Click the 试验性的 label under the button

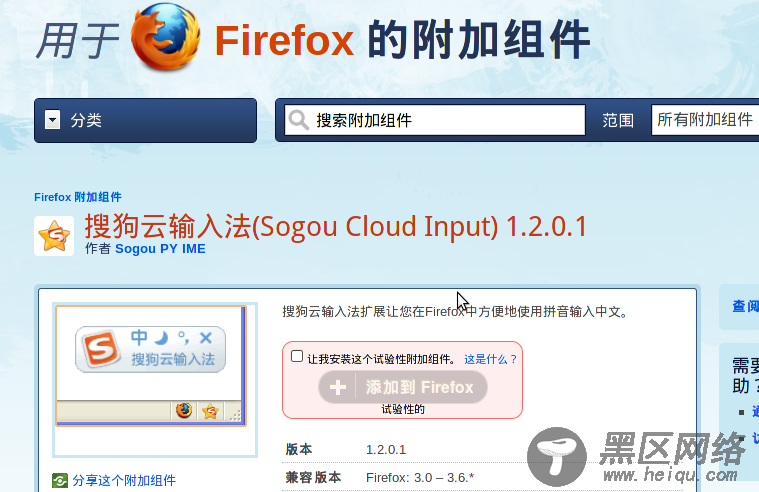click(403, 410)
